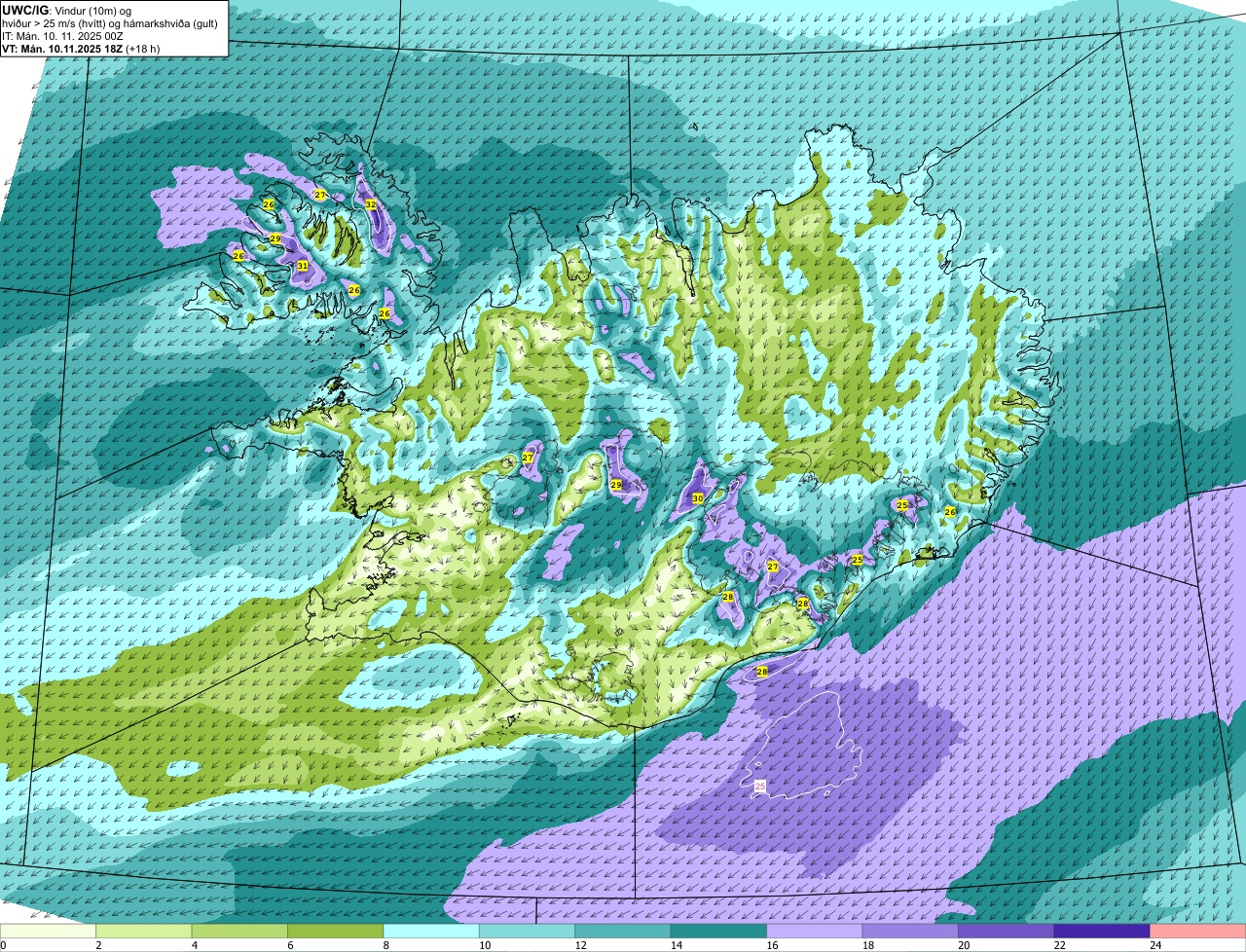Select the 20–22 m/s violet swatch
Screen dimensions: 1246x952
pyautogui.click(x=1007, y=931)
